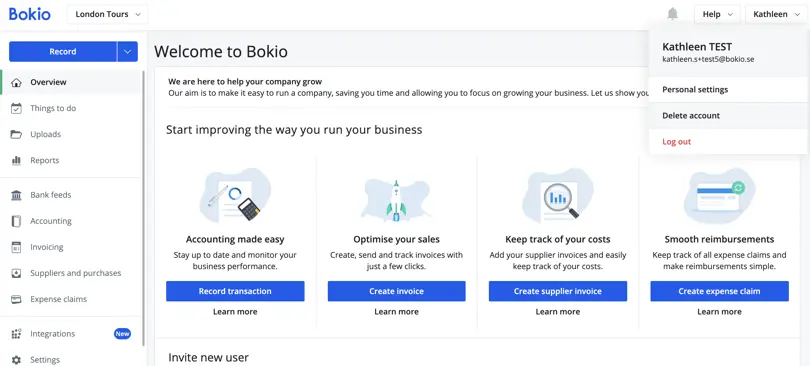Click the Settings gear icon
This screenshot has height=366, width=810.
17,360
